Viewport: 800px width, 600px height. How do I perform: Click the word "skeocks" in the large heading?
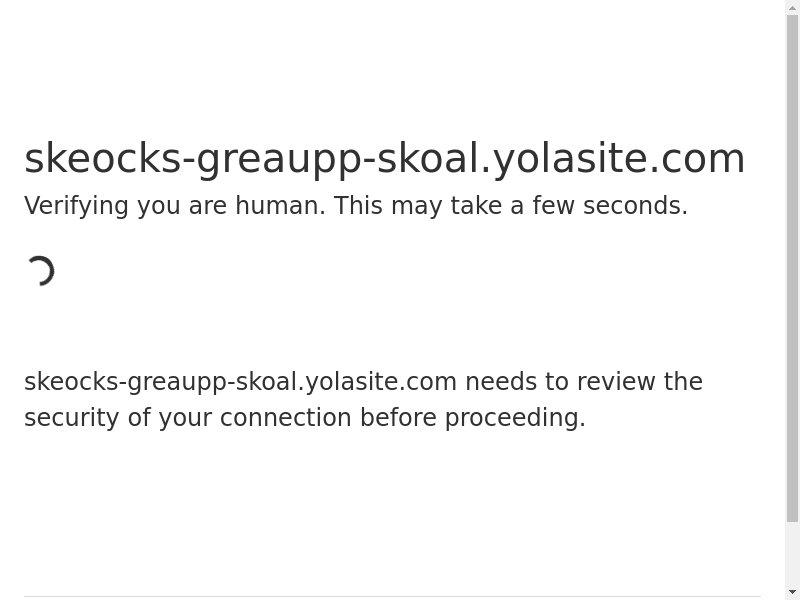[x=102, y=159]
